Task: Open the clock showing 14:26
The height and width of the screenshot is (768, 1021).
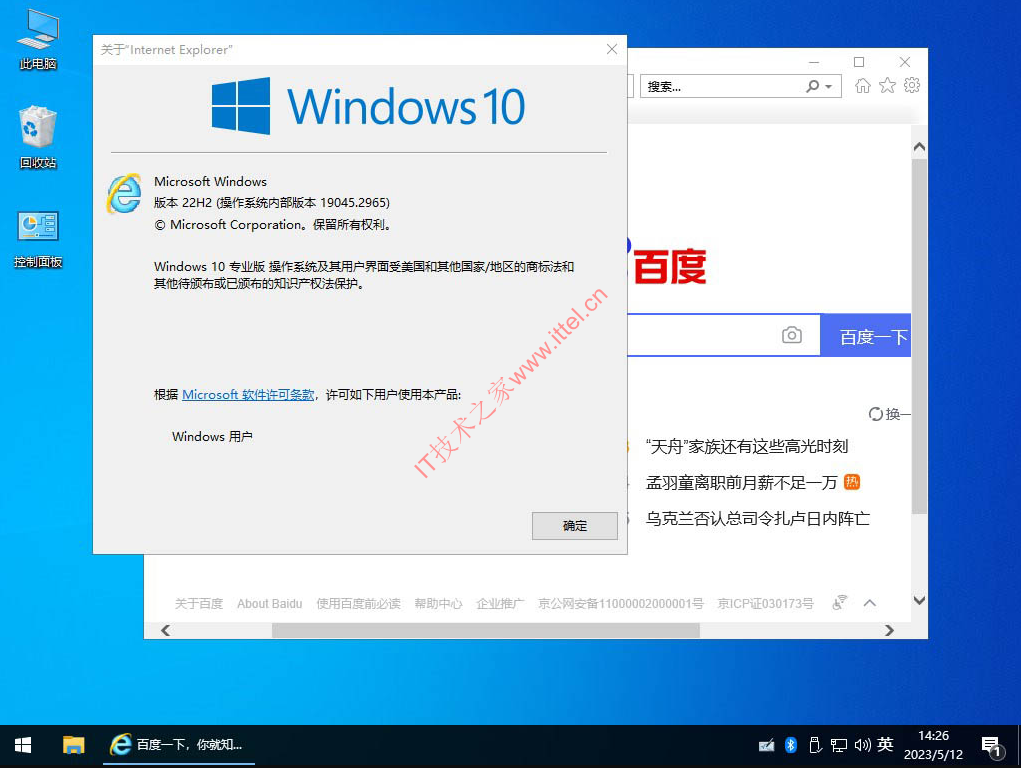Action: click(933, 745)
